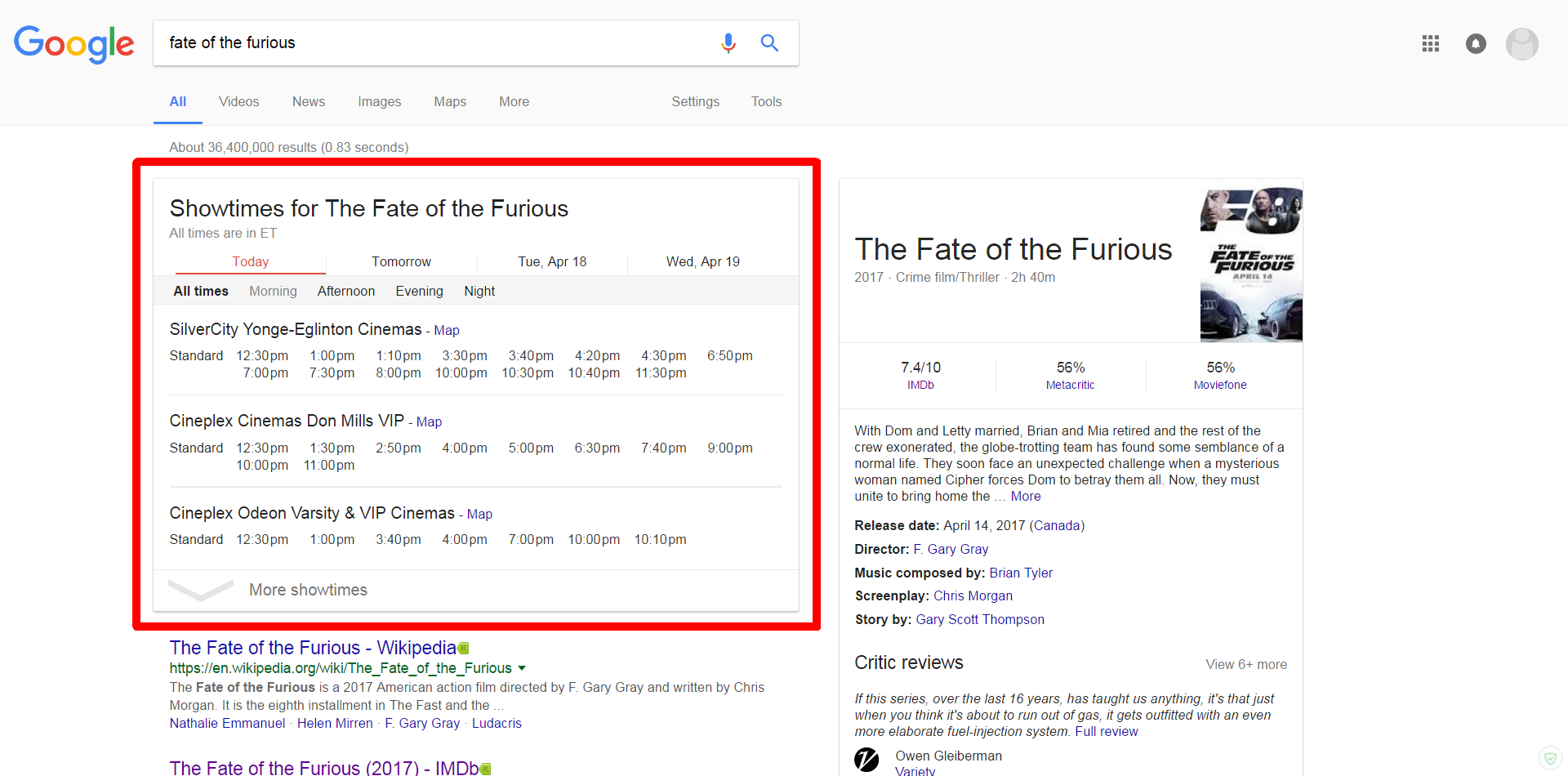Open Map for SilverCity Yonge-Eglinton Cinemas
The height and width of the screenshot is (776, 1568).
447,330
